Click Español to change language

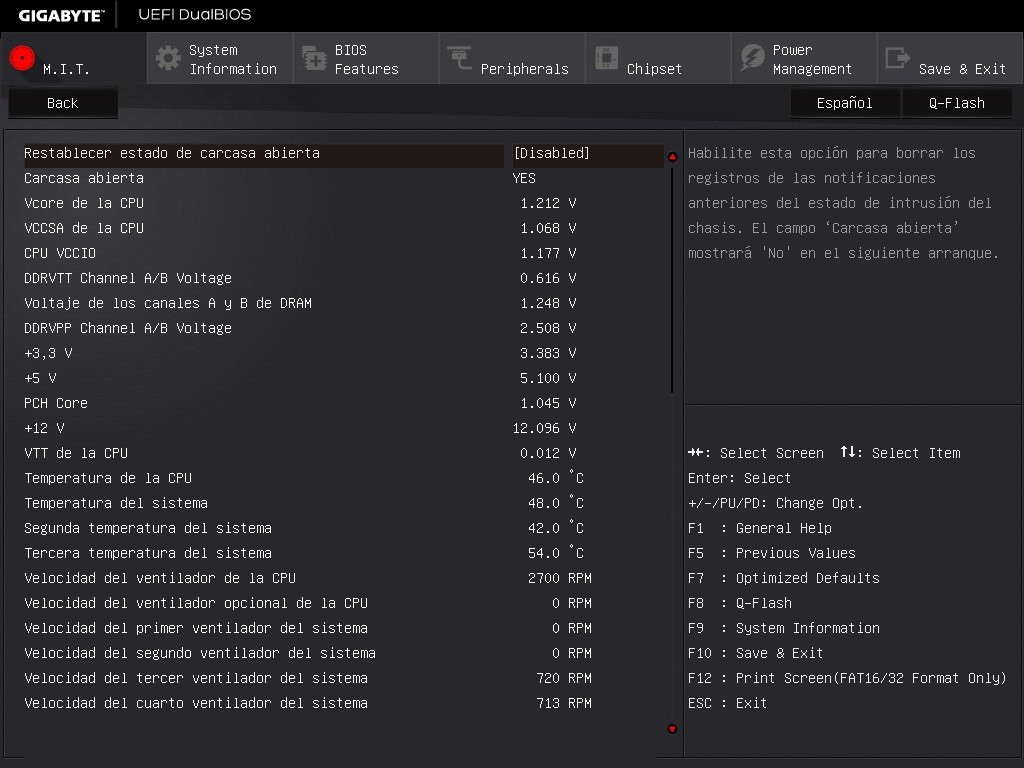[x=843, y=103]
